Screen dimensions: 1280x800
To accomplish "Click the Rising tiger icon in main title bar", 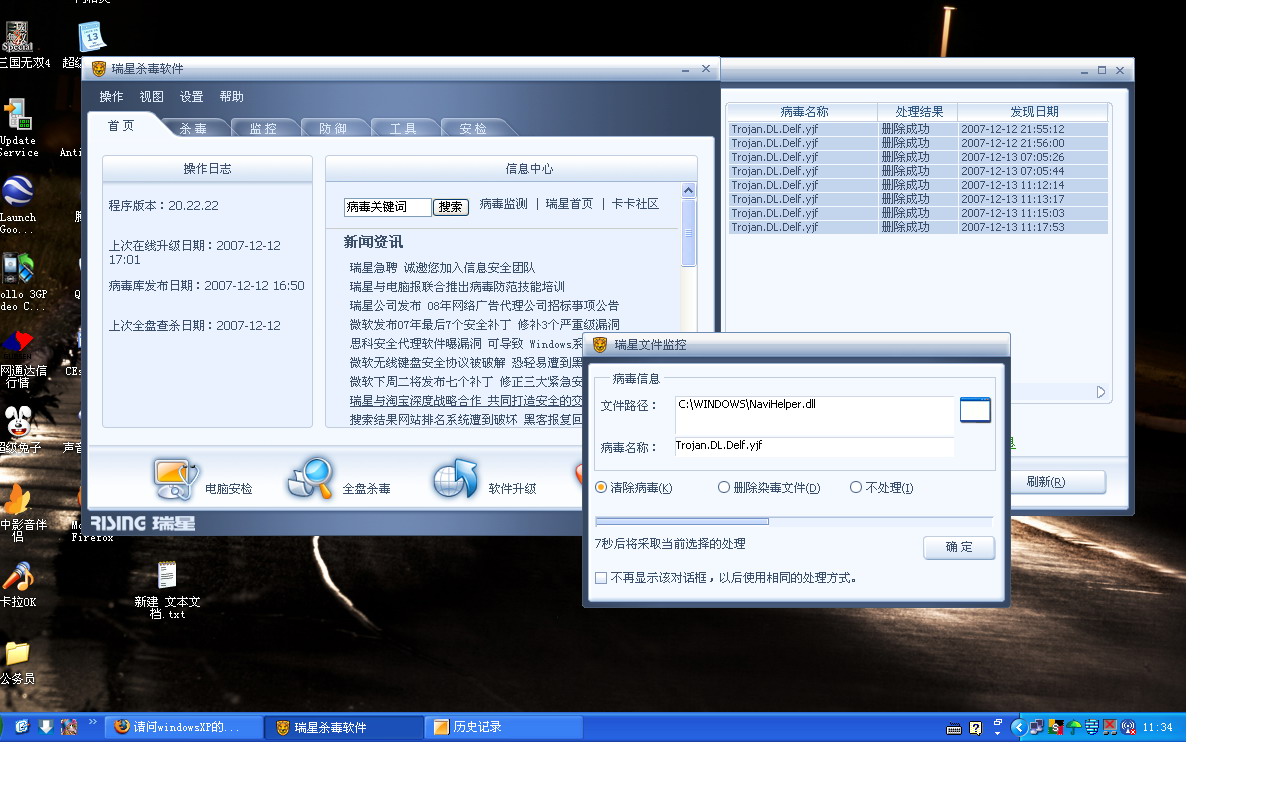I will click(99, 69).
